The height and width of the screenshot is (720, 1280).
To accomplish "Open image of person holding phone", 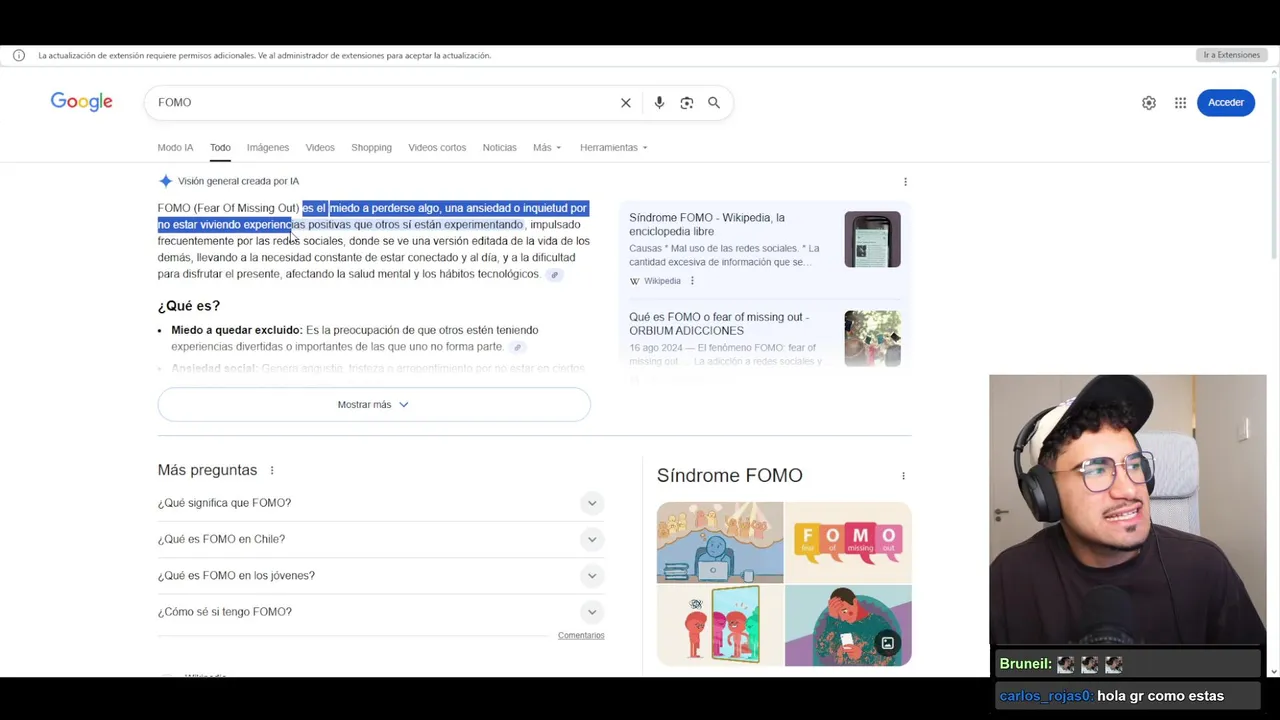I will point(848,626).
